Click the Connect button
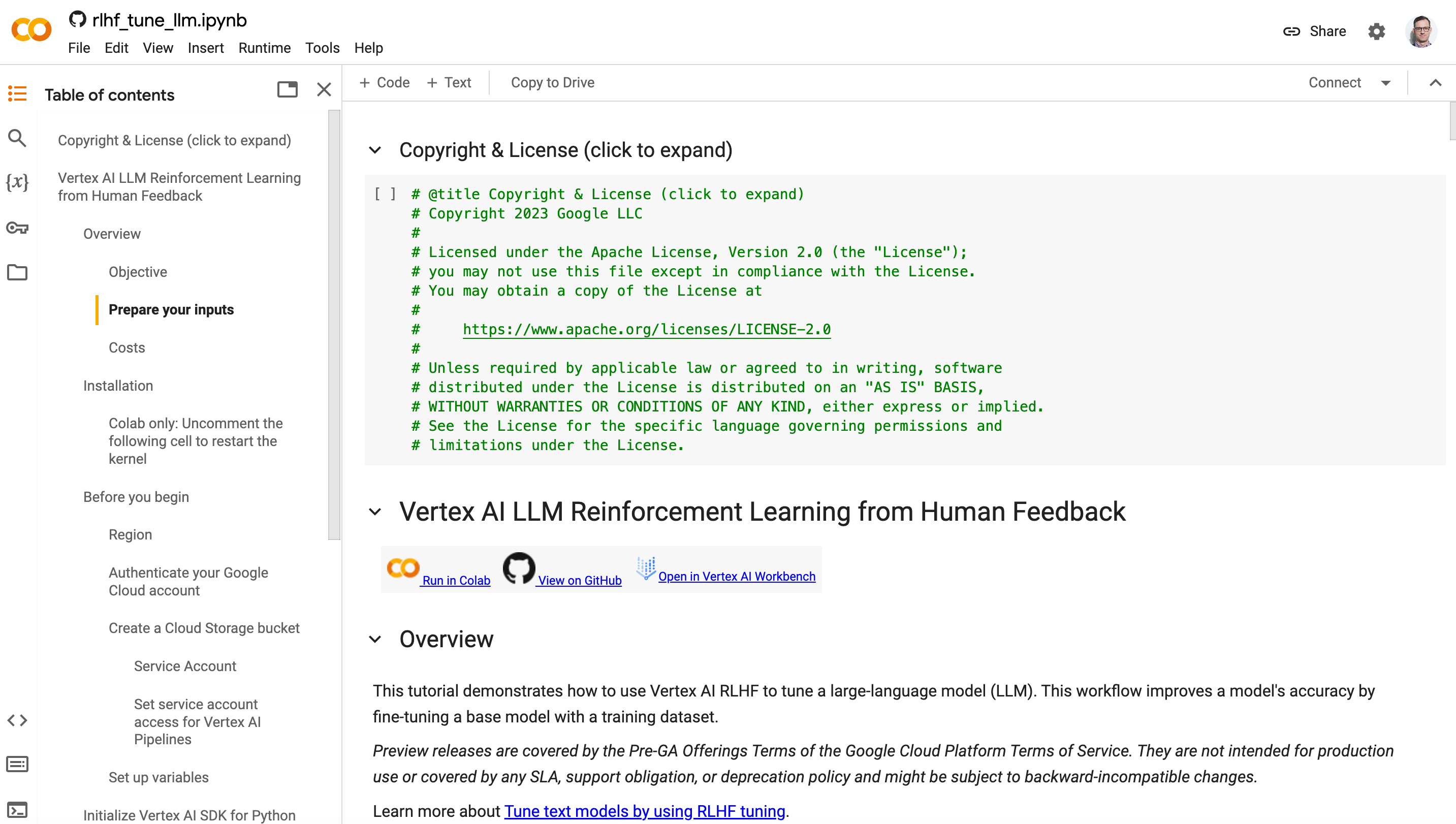This screenshot has height=824, width=1456. click(x=1335, y=83)
